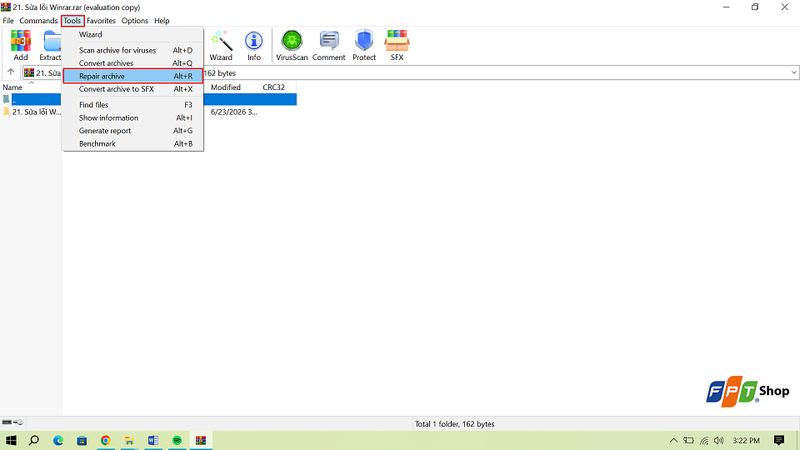Select the '21. Sửa lỗi W...' folder row
Screen dimensions: 800x450
(x=32, y=112)
